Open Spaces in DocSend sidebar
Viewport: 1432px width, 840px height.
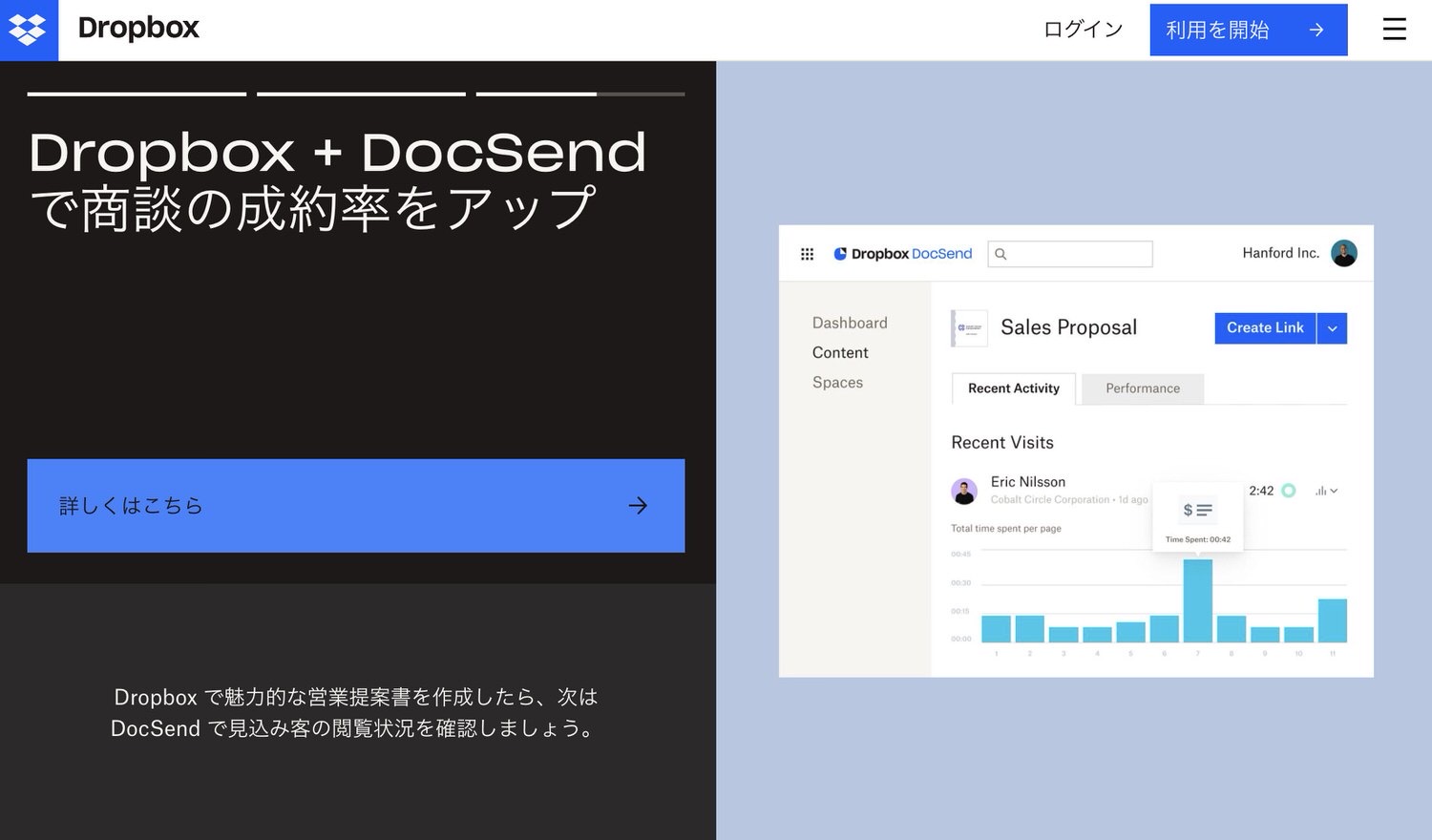[x=837, y=382]
